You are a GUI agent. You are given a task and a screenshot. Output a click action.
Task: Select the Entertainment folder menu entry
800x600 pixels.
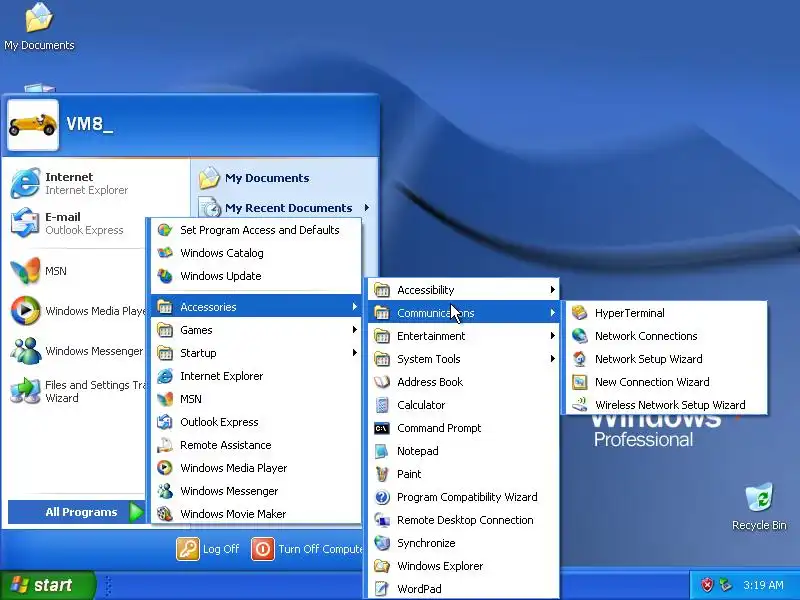click(463, 336)
